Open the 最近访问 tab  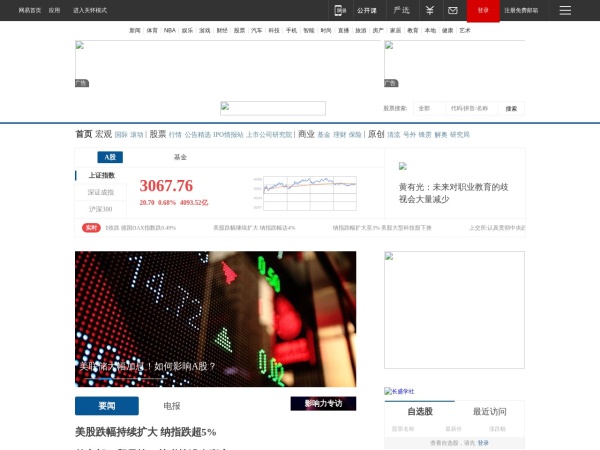[489, 411]
